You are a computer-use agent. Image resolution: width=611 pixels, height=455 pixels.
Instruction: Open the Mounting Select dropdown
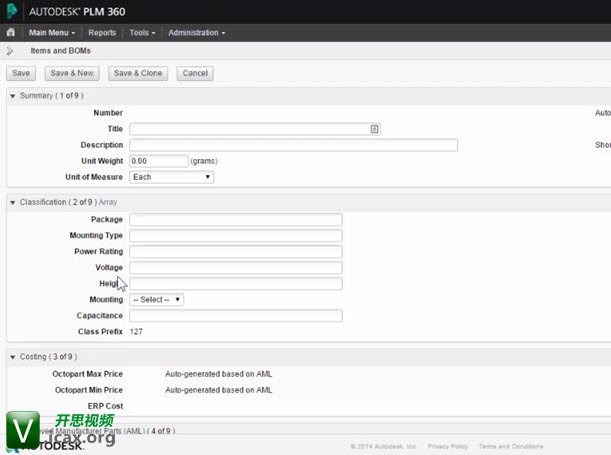[x=156, y=300]
